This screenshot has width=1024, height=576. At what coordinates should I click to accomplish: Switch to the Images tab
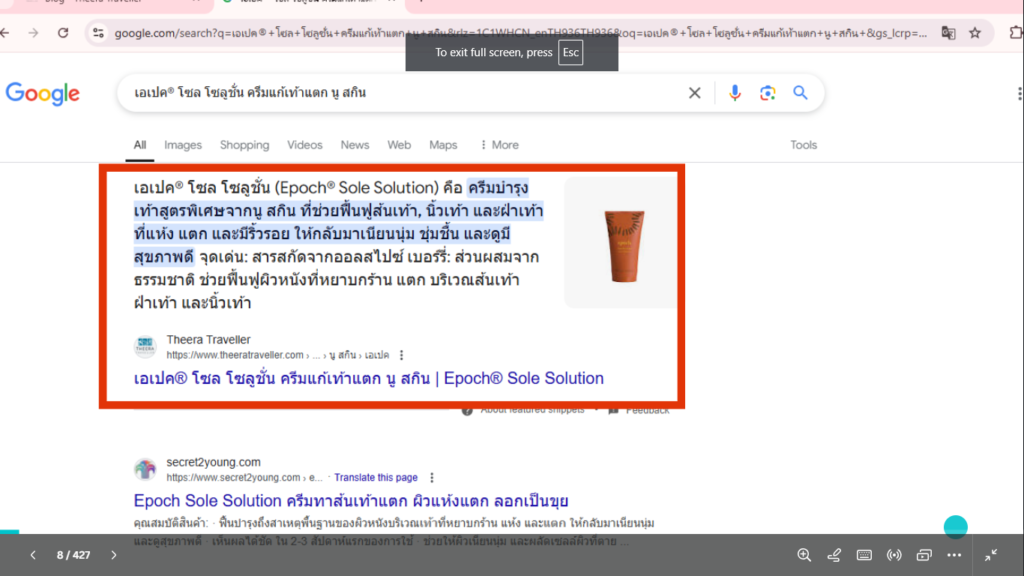click(x=183, y=145)
